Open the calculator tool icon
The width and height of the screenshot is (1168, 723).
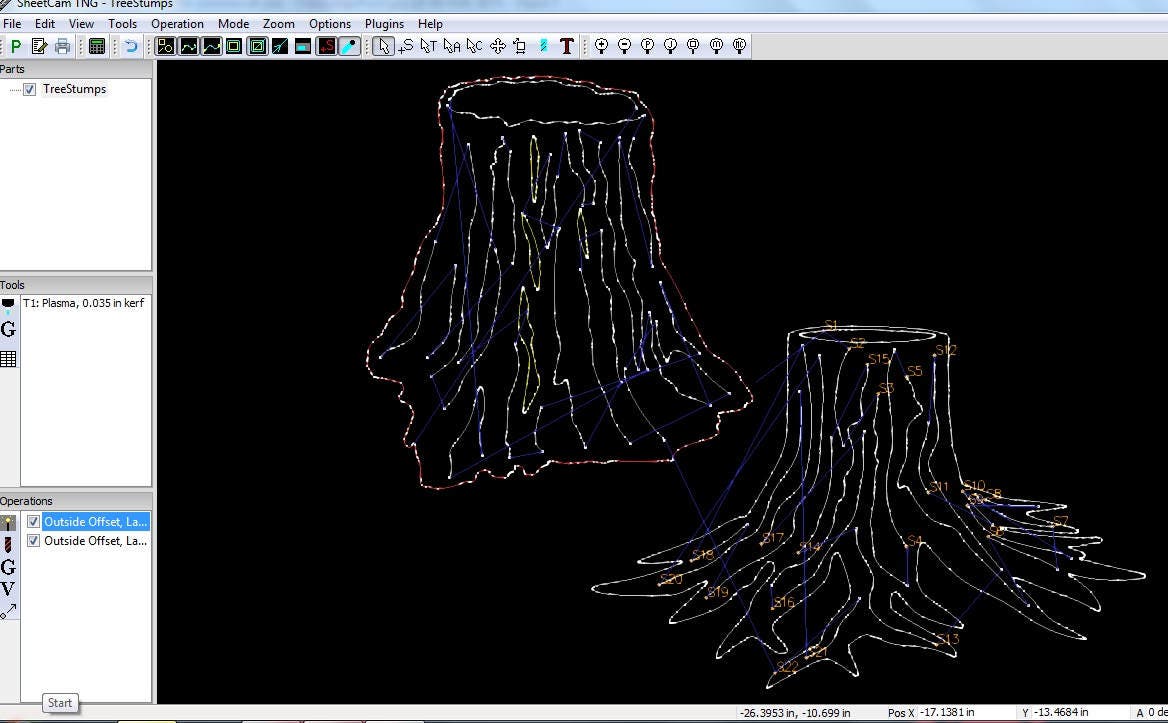[96, 45]
